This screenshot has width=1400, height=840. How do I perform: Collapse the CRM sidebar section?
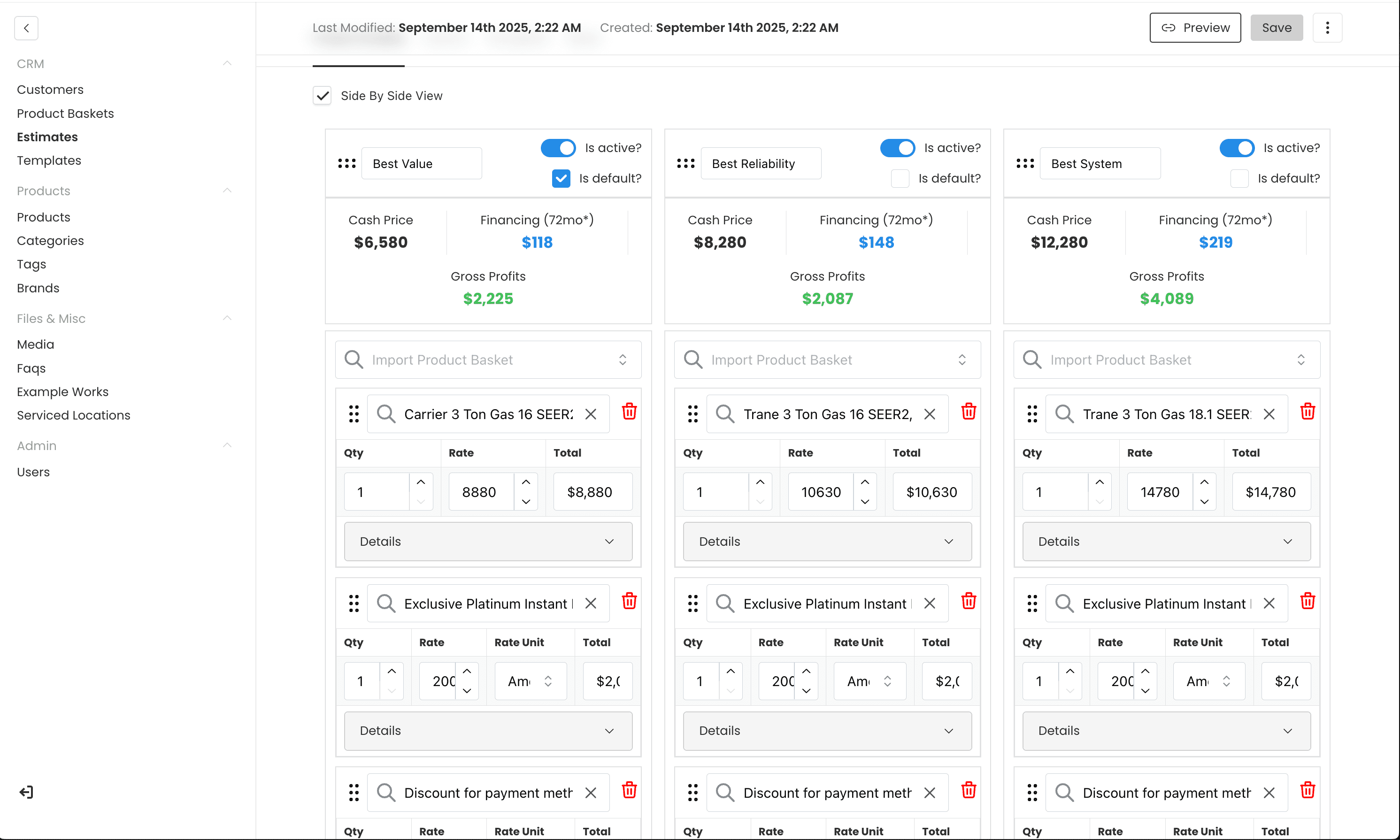click(227, 63)
